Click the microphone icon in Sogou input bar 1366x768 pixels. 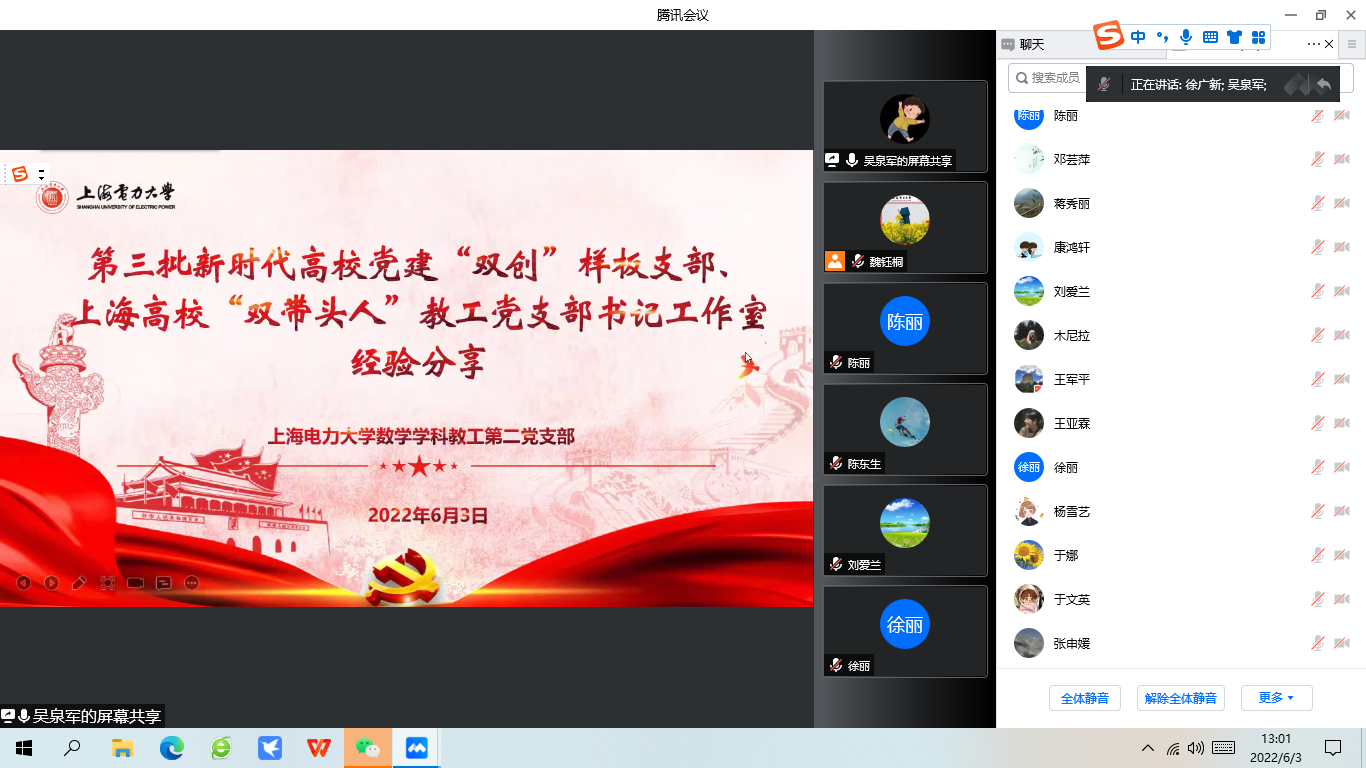click(1186, 38)
